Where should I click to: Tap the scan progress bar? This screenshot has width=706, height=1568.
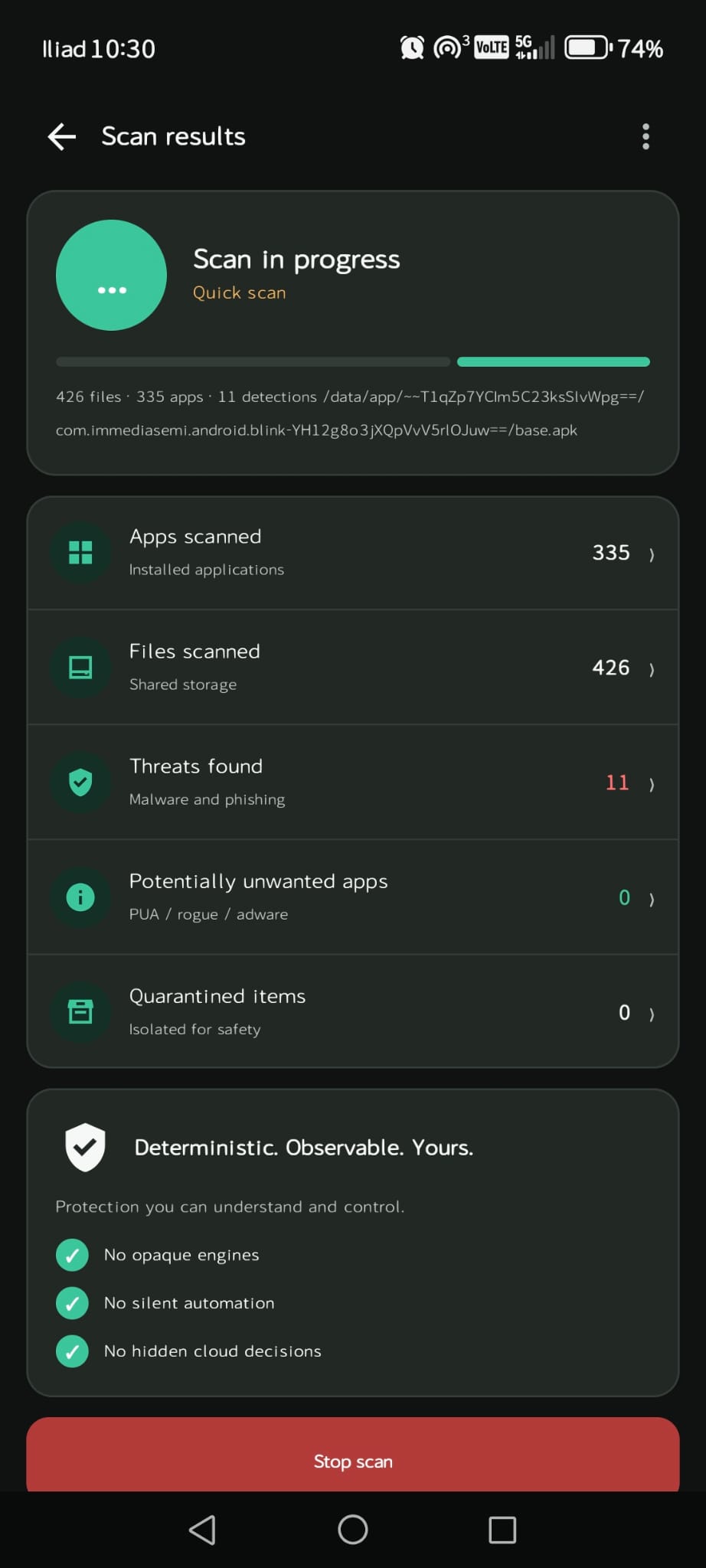[353, 361]
